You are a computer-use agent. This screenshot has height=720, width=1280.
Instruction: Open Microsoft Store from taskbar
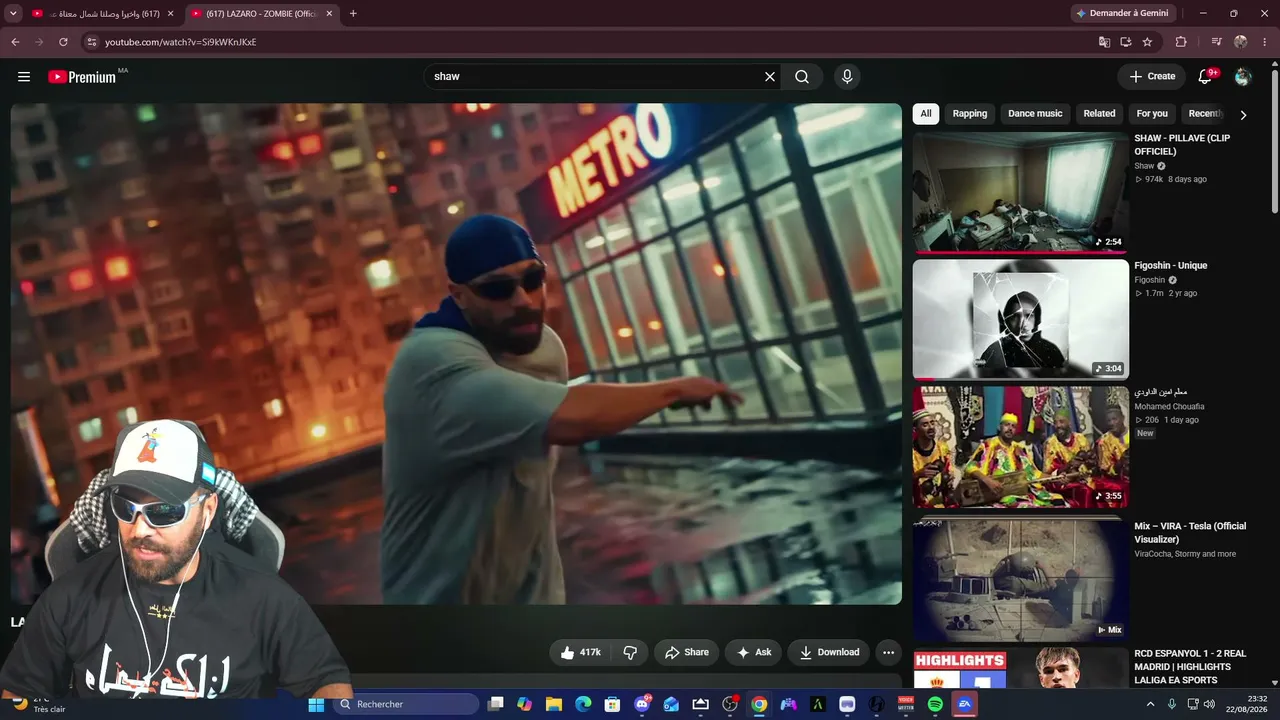[x=612, y=704]
